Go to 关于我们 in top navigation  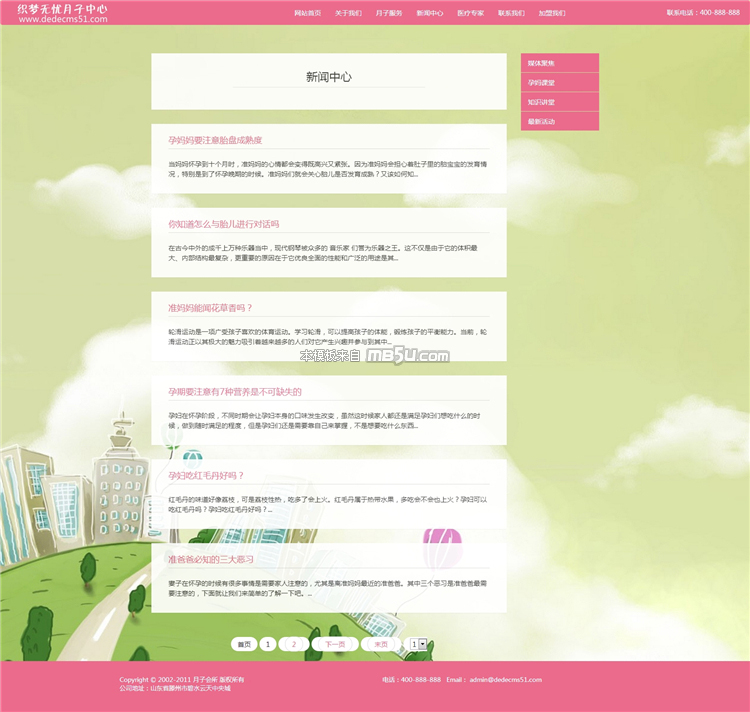348,13
